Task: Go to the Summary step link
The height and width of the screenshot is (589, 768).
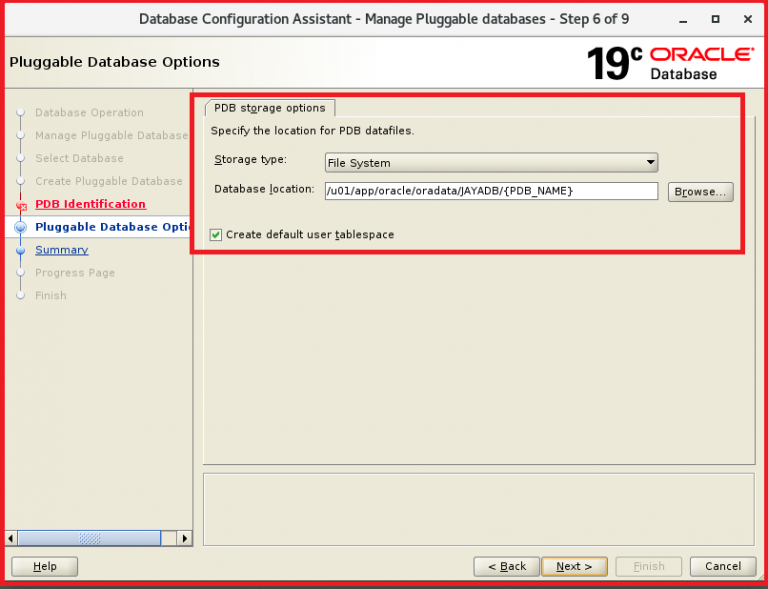Action: click(x=61, y=250)
